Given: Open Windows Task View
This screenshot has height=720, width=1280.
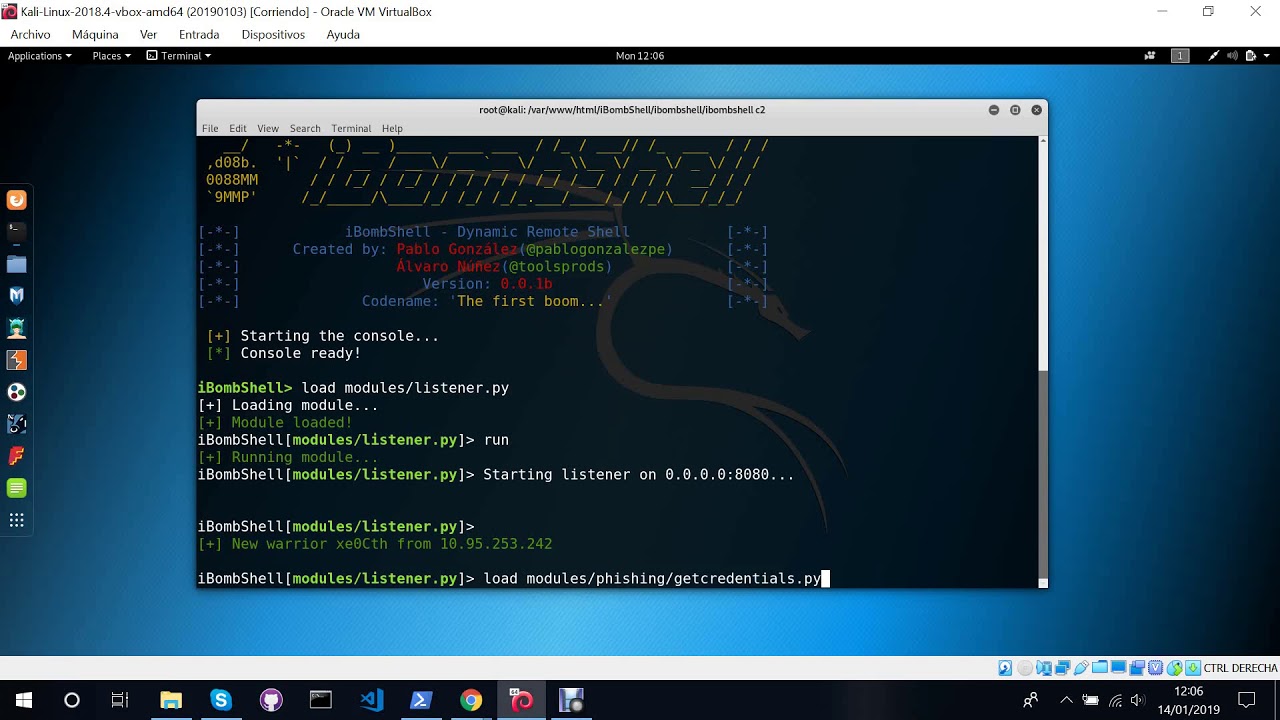Looking at the screenshot, I should click(x=120, y=700).
